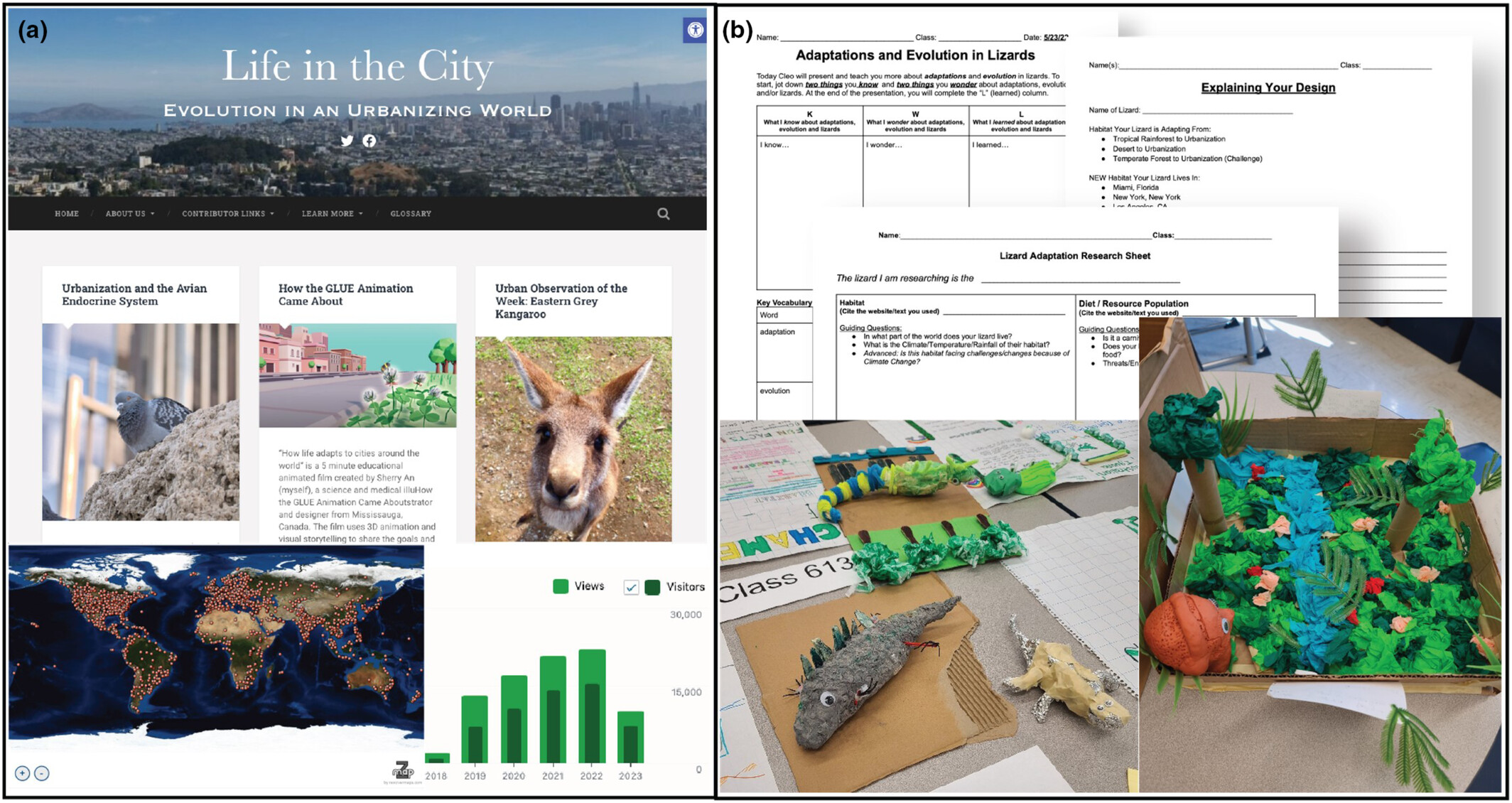Click 'Temperate Forest to Urbanization (Challenge)' bullet

[1187, 159]
